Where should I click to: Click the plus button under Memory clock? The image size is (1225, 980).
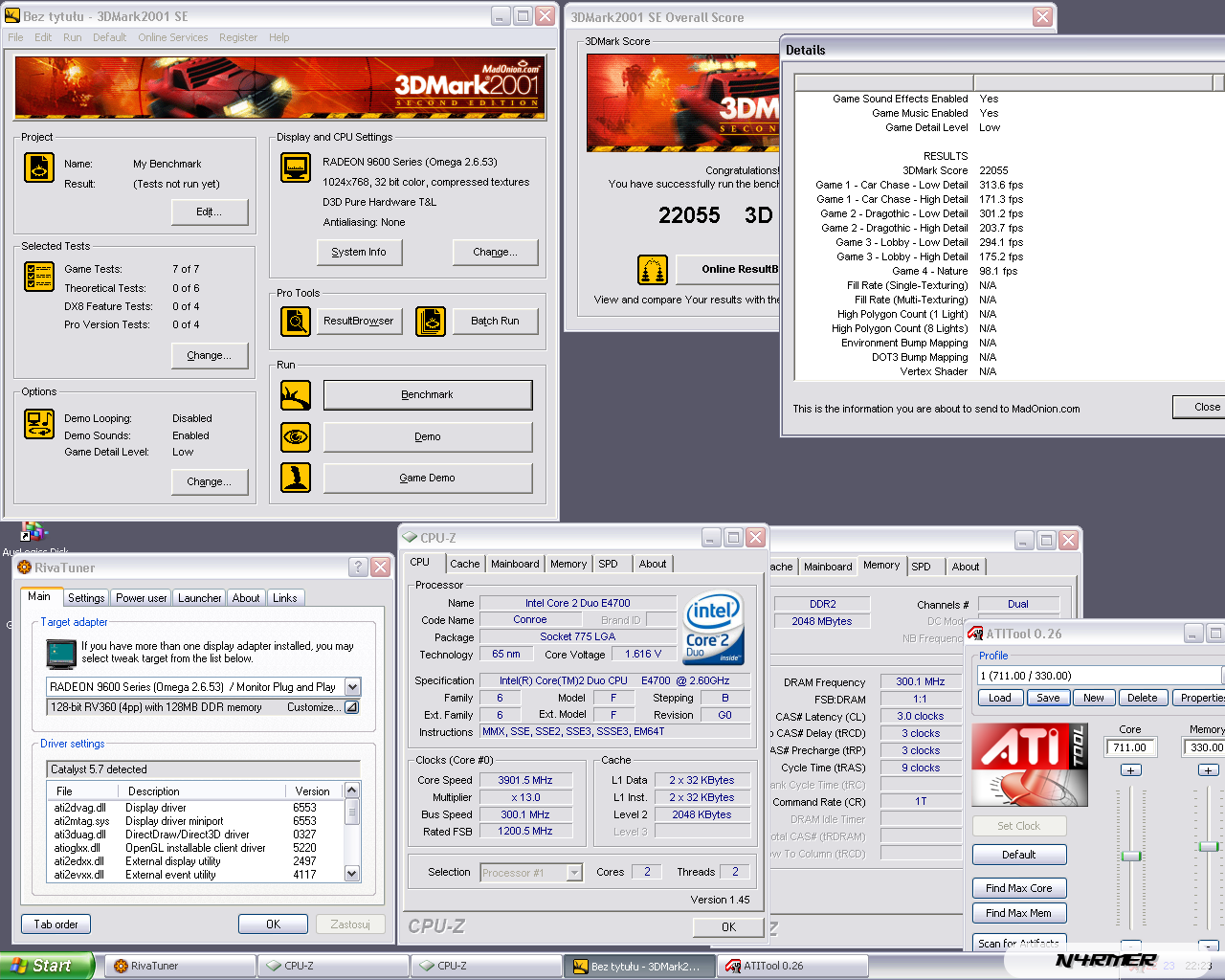coord(1209,770)
